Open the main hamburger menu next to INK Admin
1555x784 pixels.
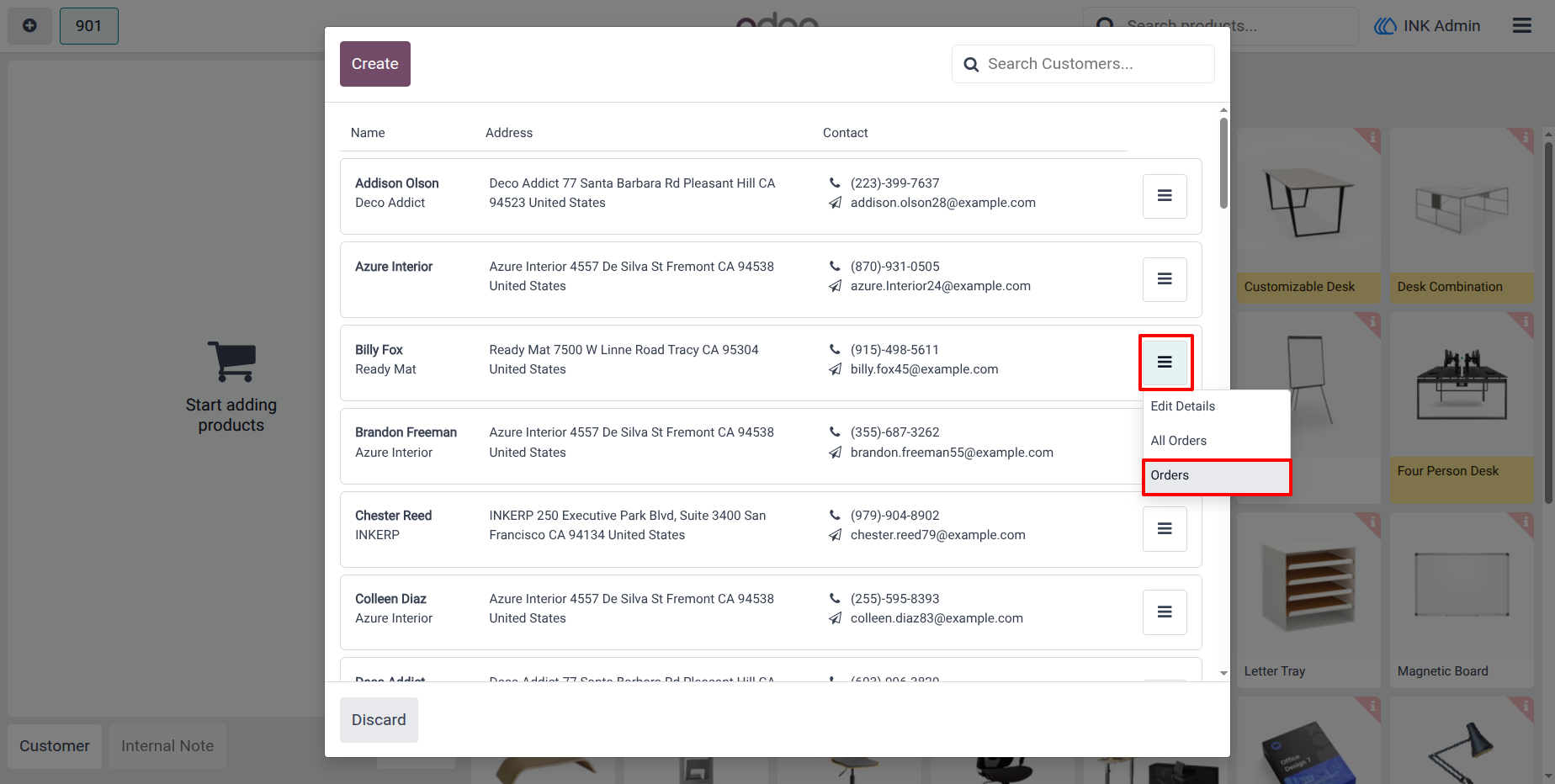[1521, 25]
